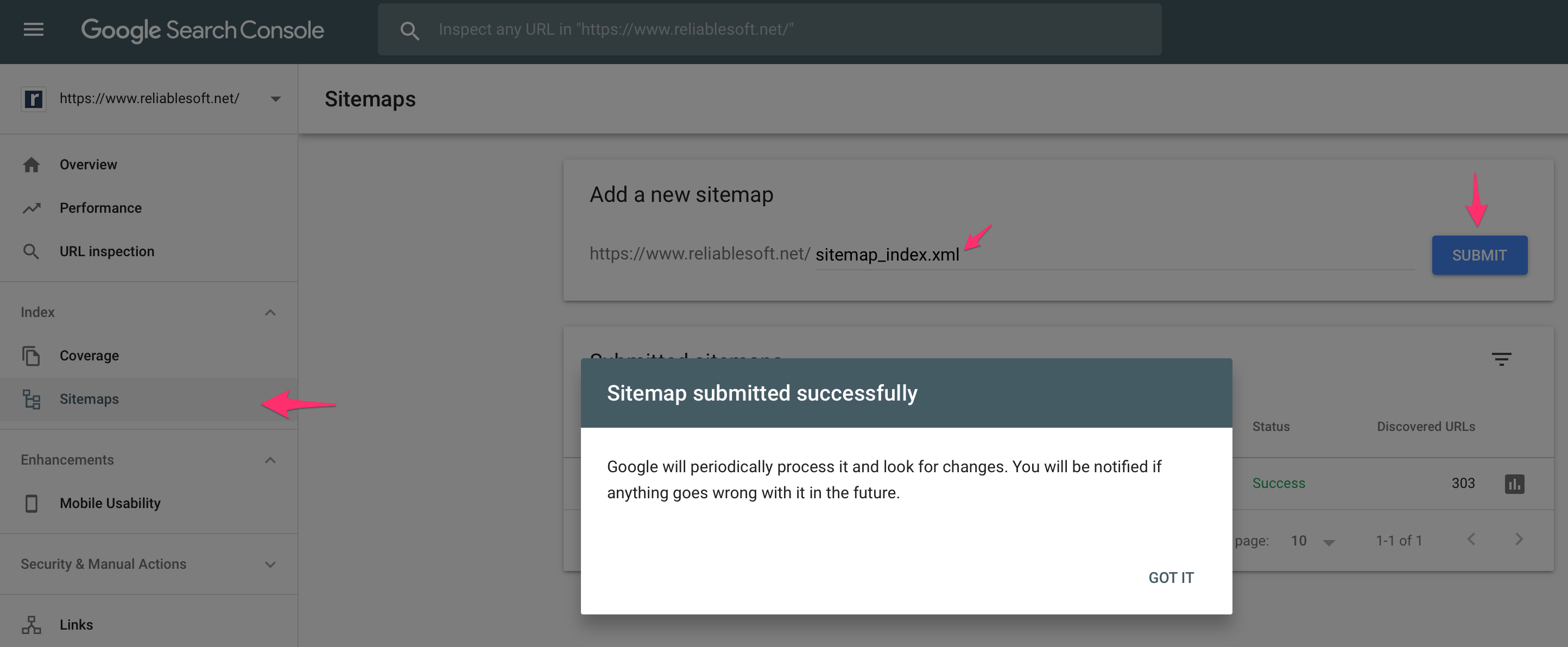Open the Coverage report
The height and width of the screenshot is (647, 1568).
point(89,356)
